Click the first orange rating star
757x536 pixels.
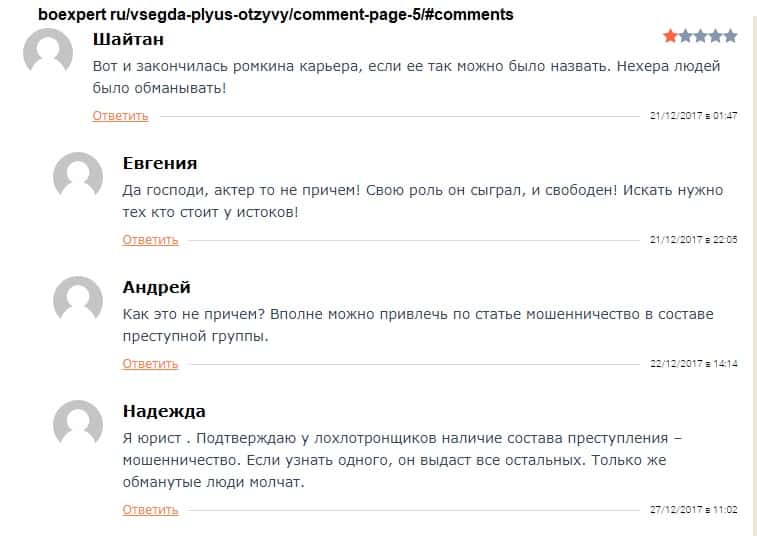pyautogui.click(x=670, y=37)
